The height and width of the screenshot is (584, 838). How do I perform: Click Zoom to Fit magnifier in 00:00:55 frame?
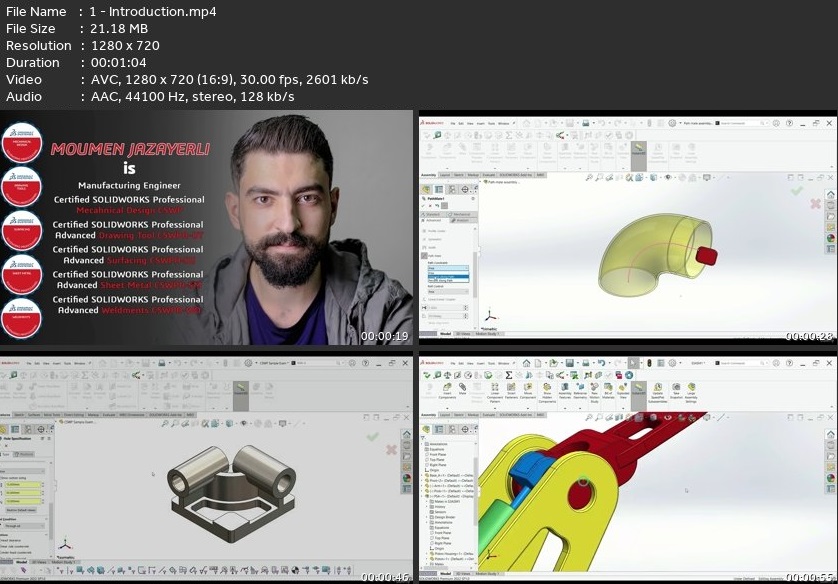(x=589, y=417)
